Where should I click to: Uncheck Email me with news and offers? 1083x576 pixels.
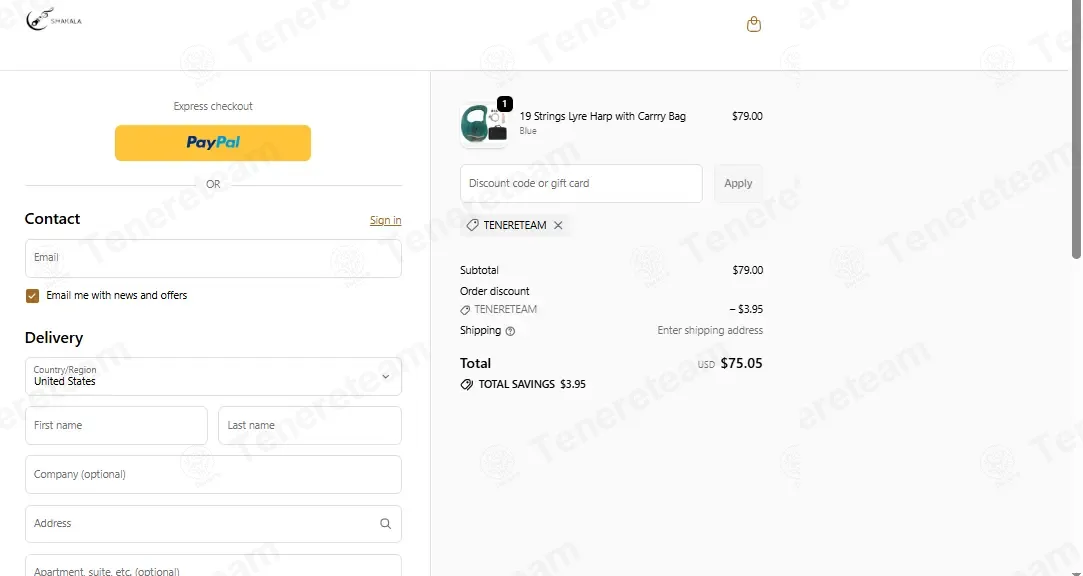[32, 296]
